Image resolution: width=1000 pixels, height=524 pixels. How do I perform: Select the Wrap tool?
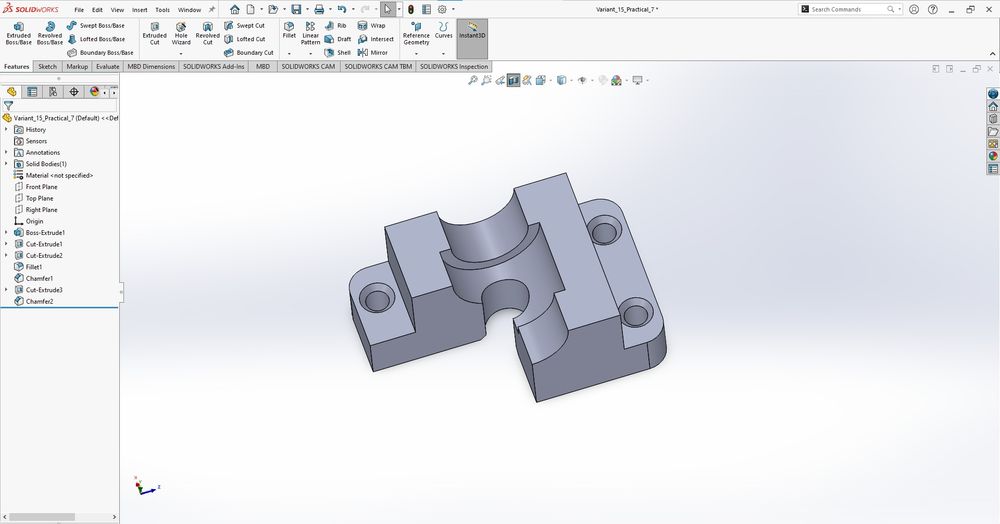[372, 25]
